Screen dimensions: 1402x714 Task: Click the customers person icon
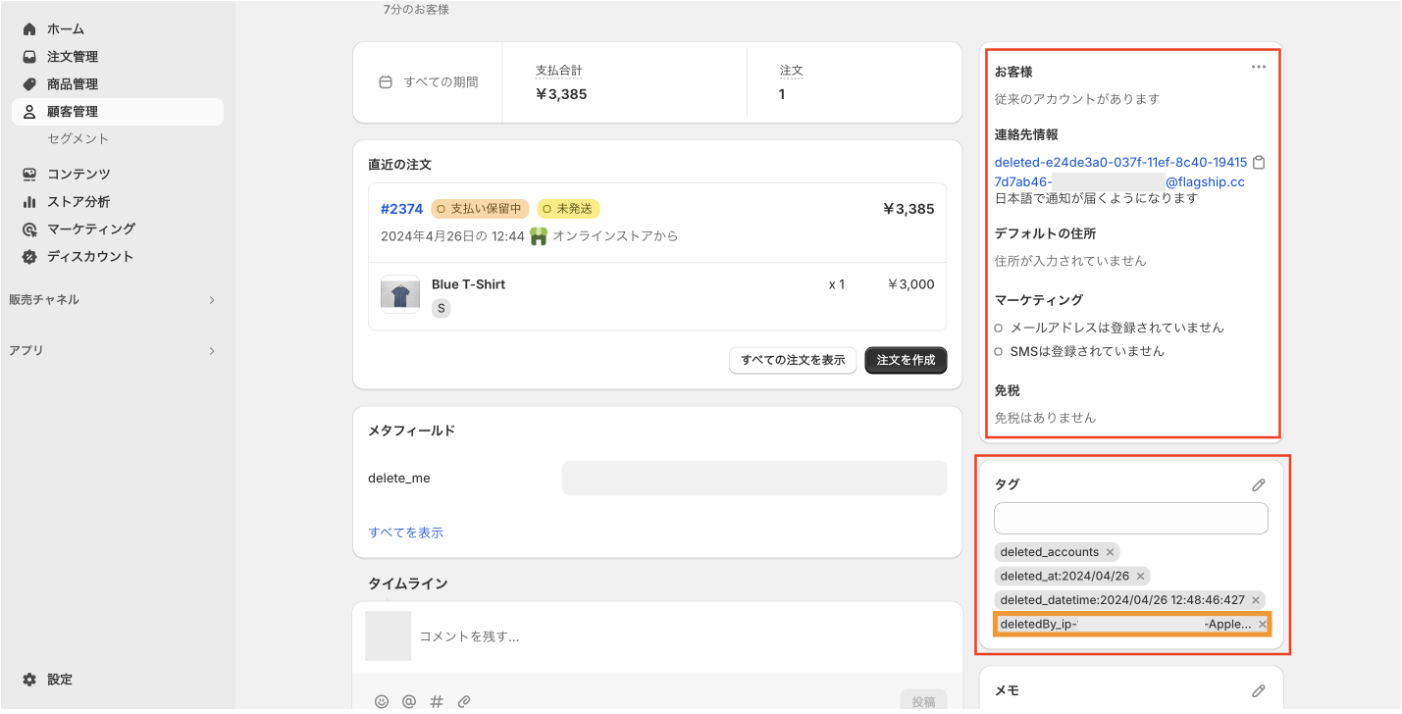pos(29,112)
